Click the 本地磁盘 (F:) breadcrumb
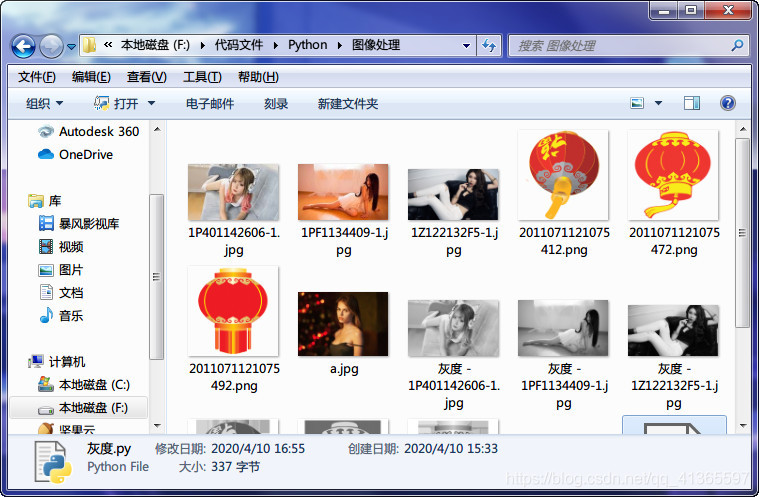Image resolution: width=759 pixels, height=497 pixels. click(x=155, y=45)
